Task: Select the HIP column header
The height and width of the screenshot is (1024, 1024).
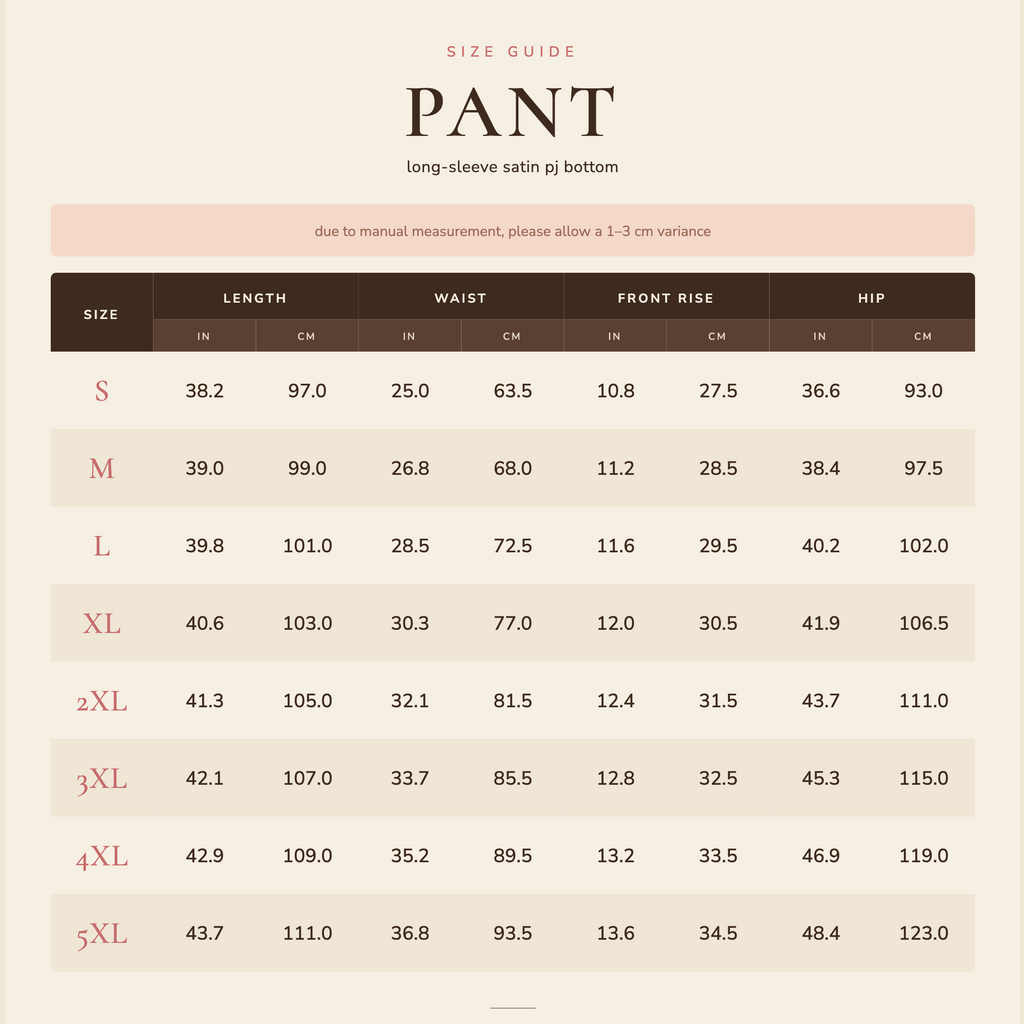Action: point(872,298)
